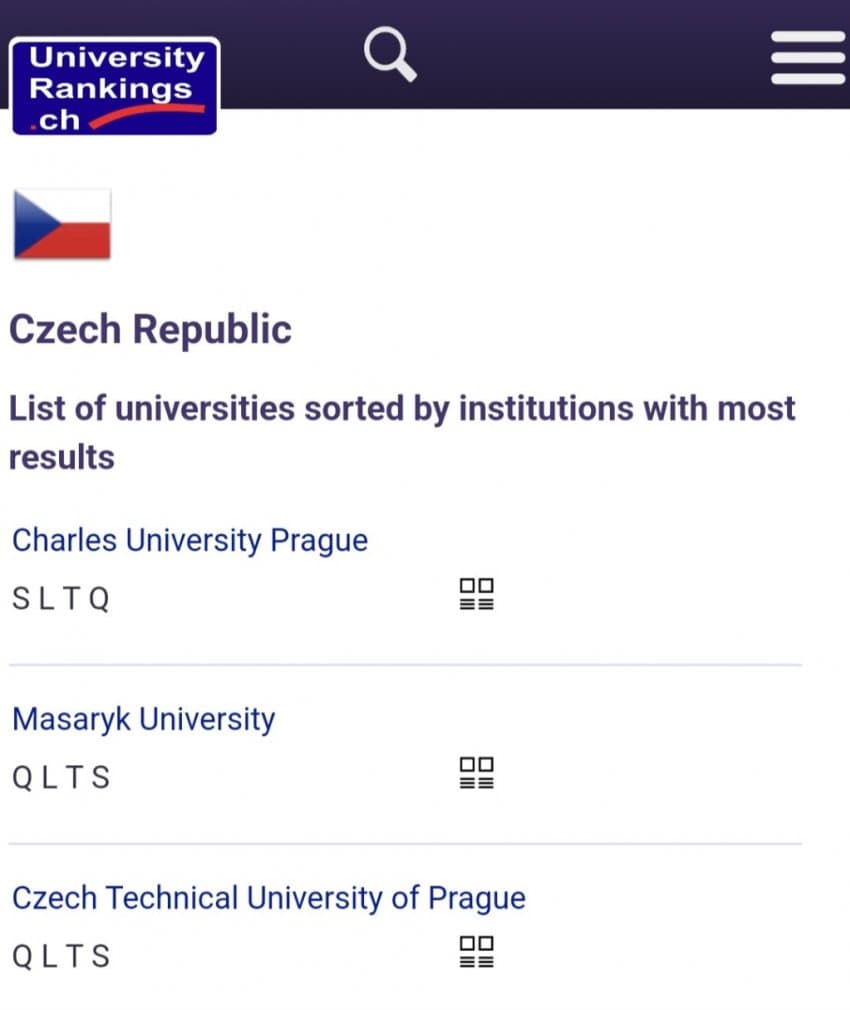
Task: Select the T ranking under Charles University Prague
Action: 72,599
